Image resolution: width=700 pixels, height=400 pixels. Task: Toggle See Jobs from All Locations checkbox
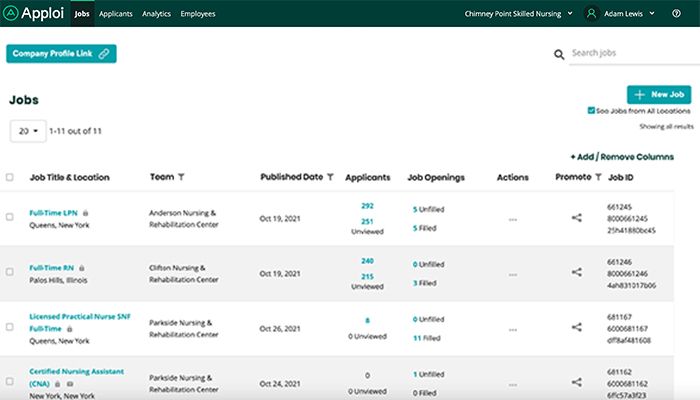coord(592,111)
